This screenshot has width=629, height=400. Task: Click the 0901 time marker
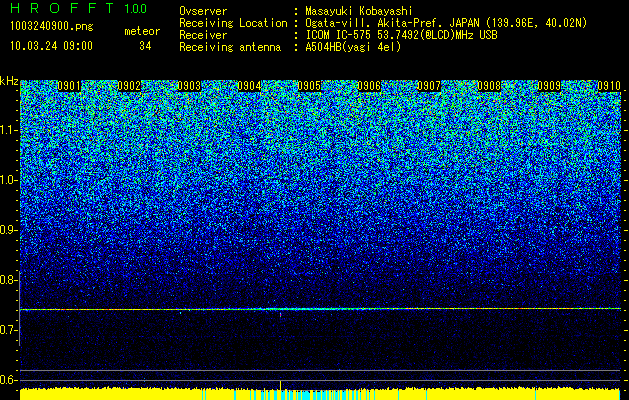click(69, 86)
